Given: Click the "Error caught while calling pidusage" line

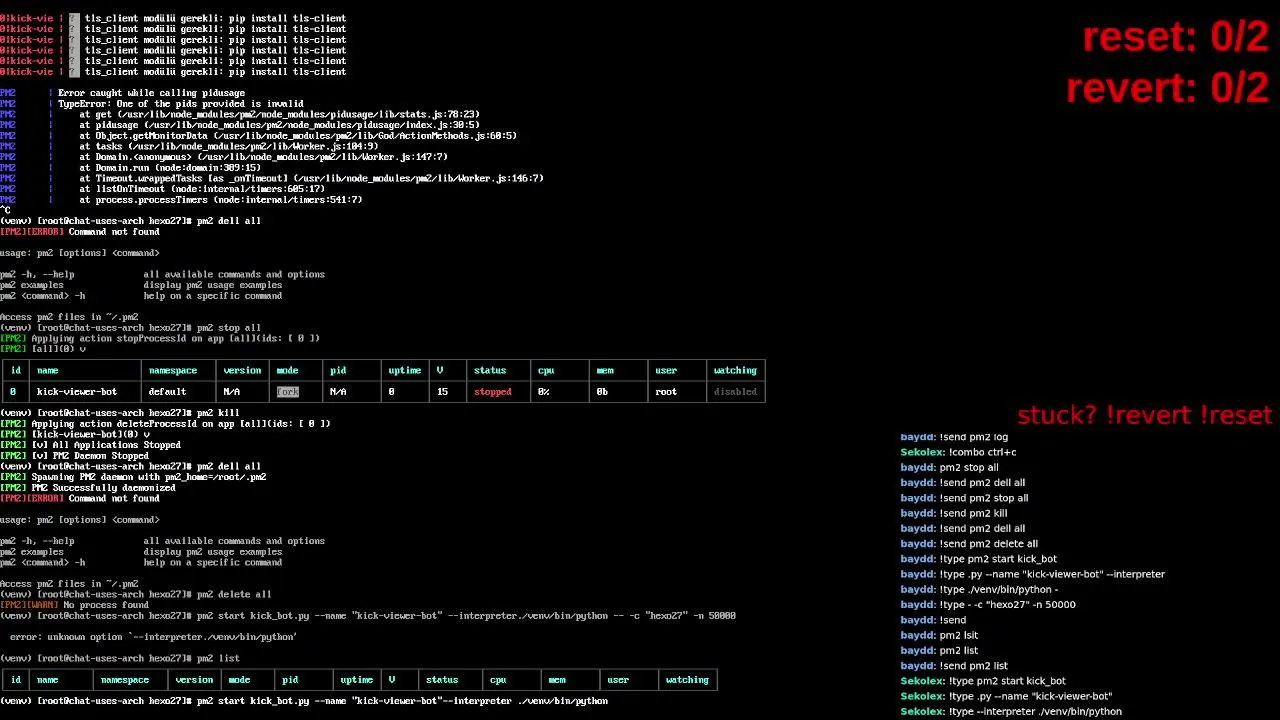Looking at the screenshot, I should click(151, 93).
